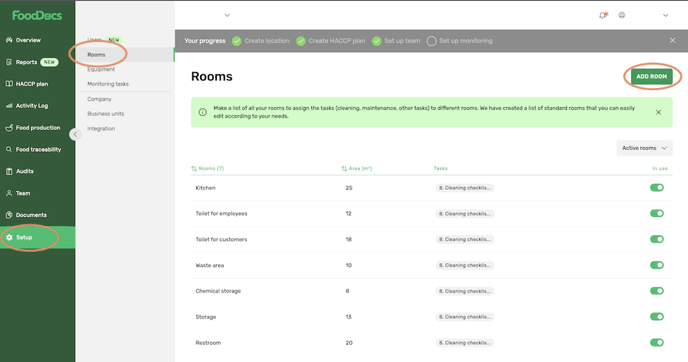Image resolution: width=688 pixels, height=362 pixels.
Task: Toggle Toilet for employees in use
Action: click(657, 213)
